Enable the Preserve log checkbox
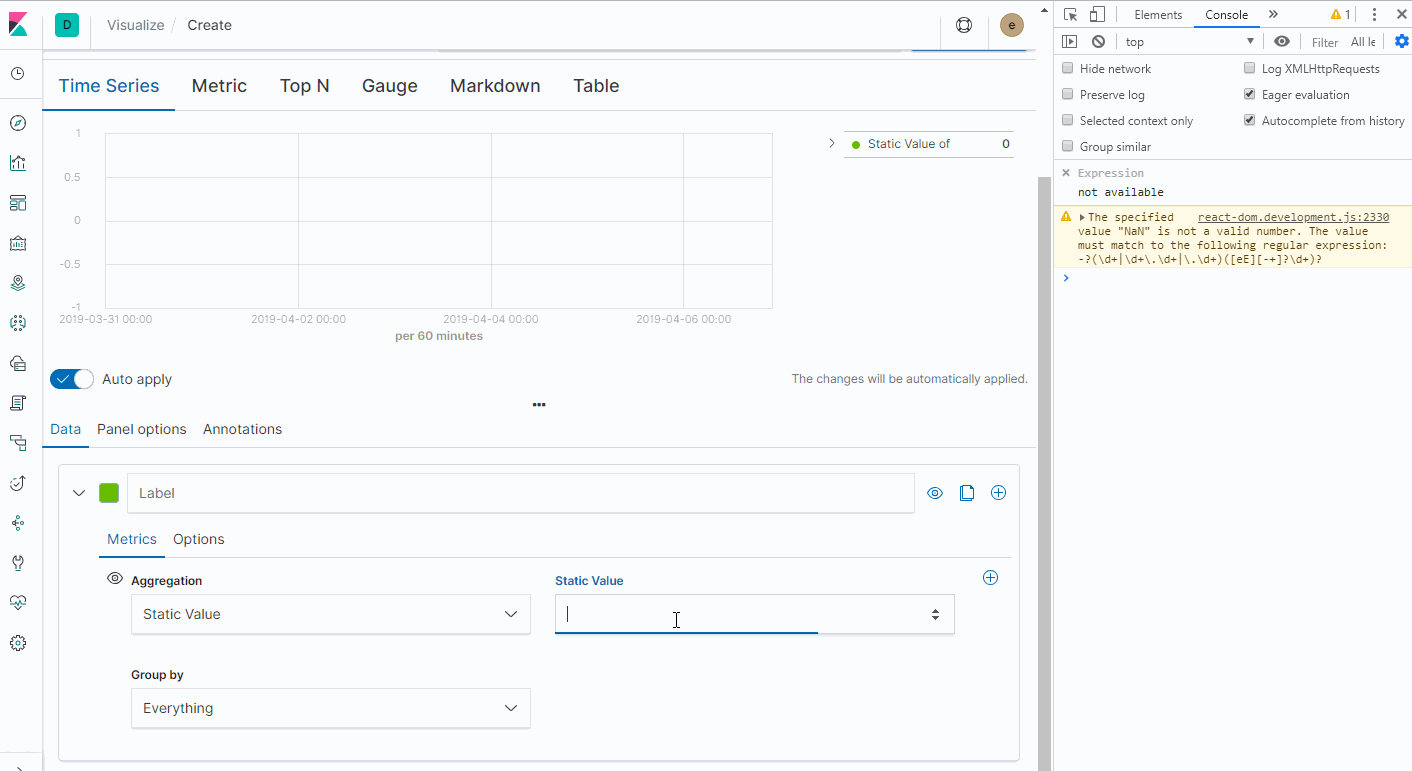The width and height of the screenshot is (1412, 771). click(1067, 94)
